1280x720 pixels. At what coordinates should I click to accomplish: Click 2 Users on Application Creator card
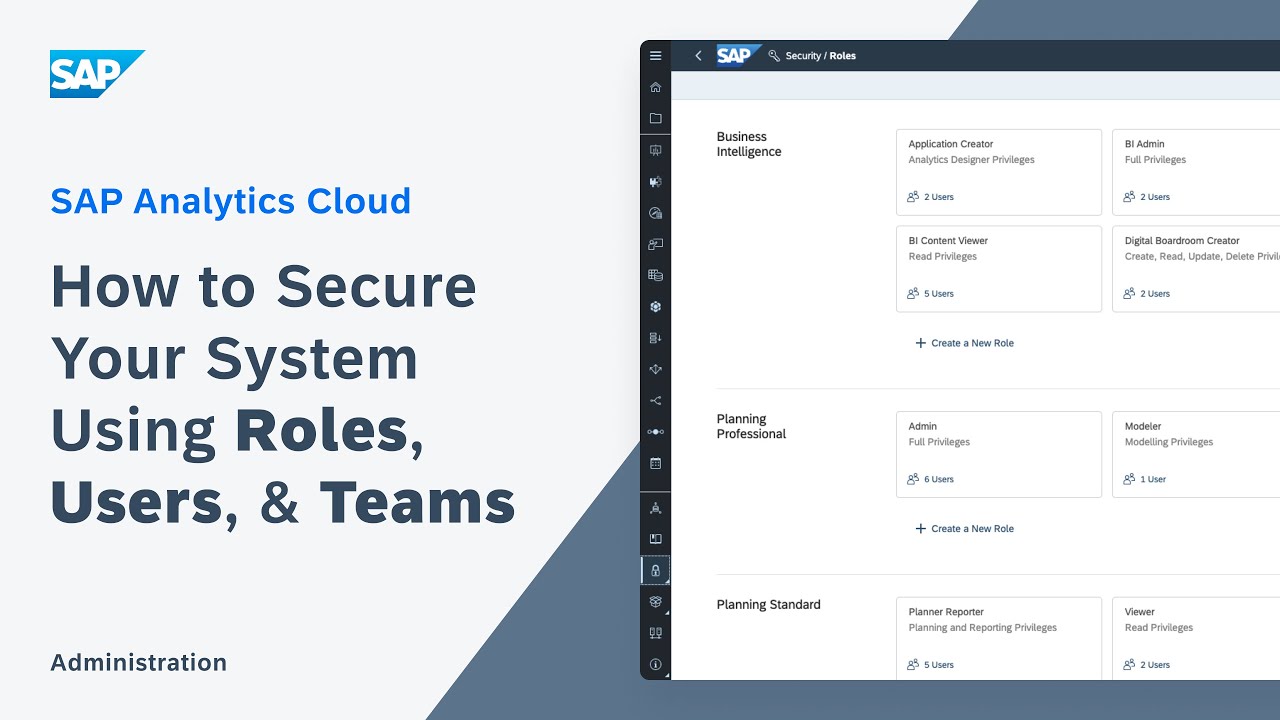pos(930,197)
